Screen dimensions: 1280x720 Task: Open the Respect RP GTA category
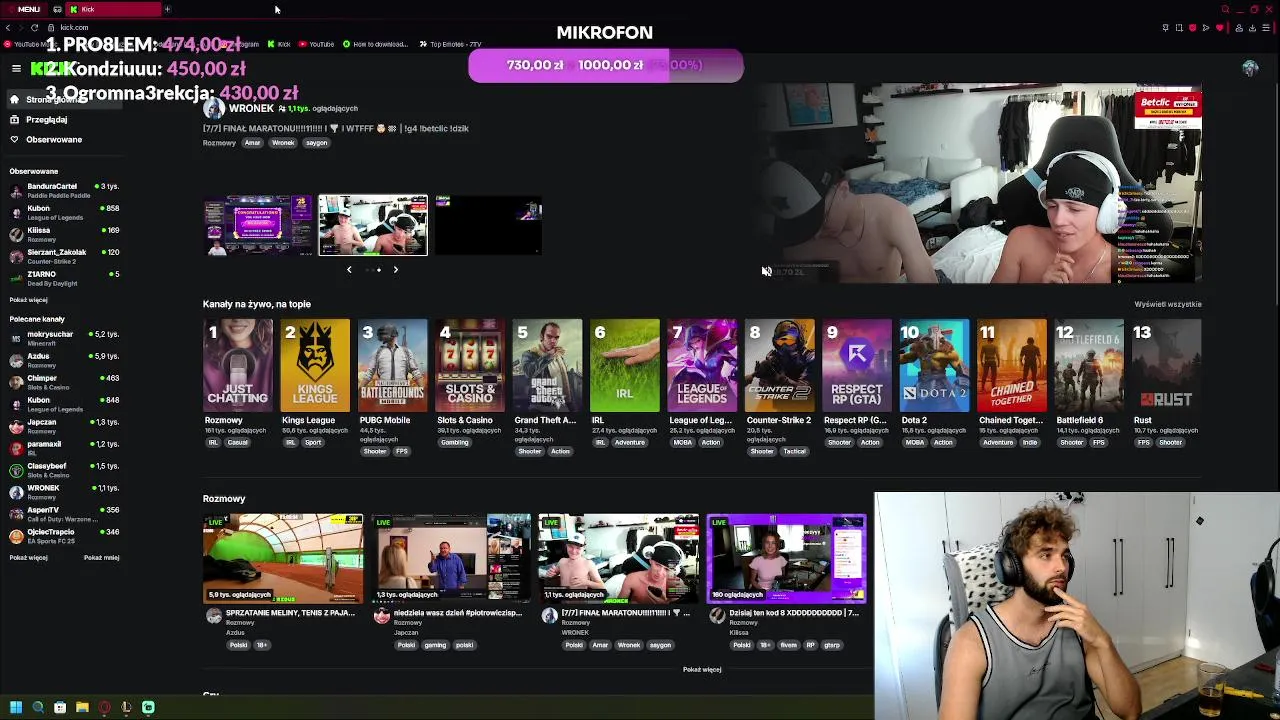coord(857,365)
